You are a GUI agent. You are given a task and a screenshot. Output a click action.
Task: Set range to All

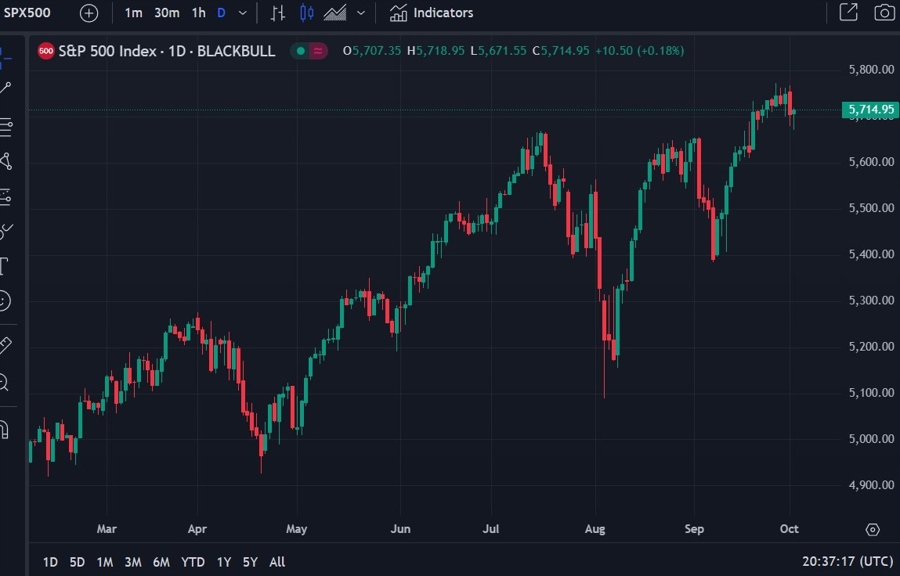(x=277, y=562)
